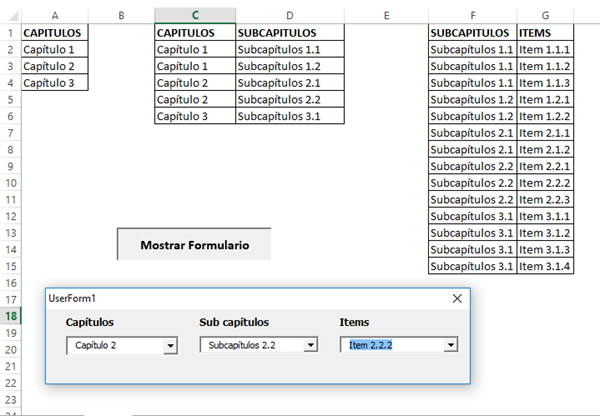The image size is (600, 416).
Task: Click the Subcapítulos 2.2 combo box field
Action: point(251,345)
